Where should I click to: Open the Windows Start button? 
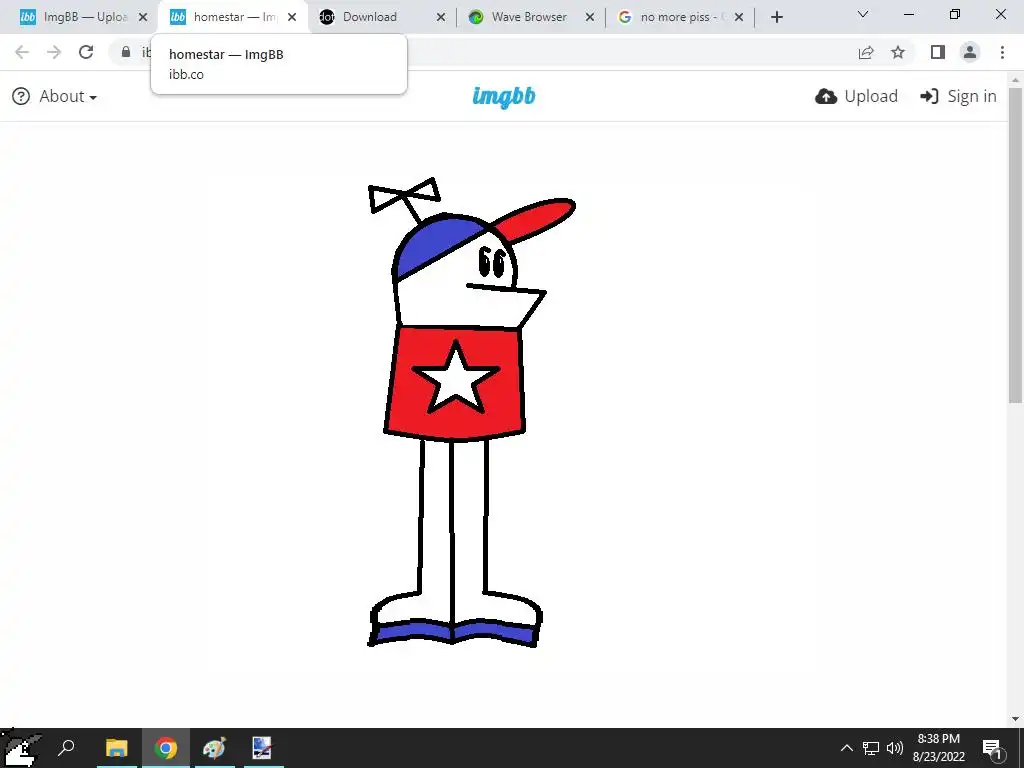click(x=21, y=748)
